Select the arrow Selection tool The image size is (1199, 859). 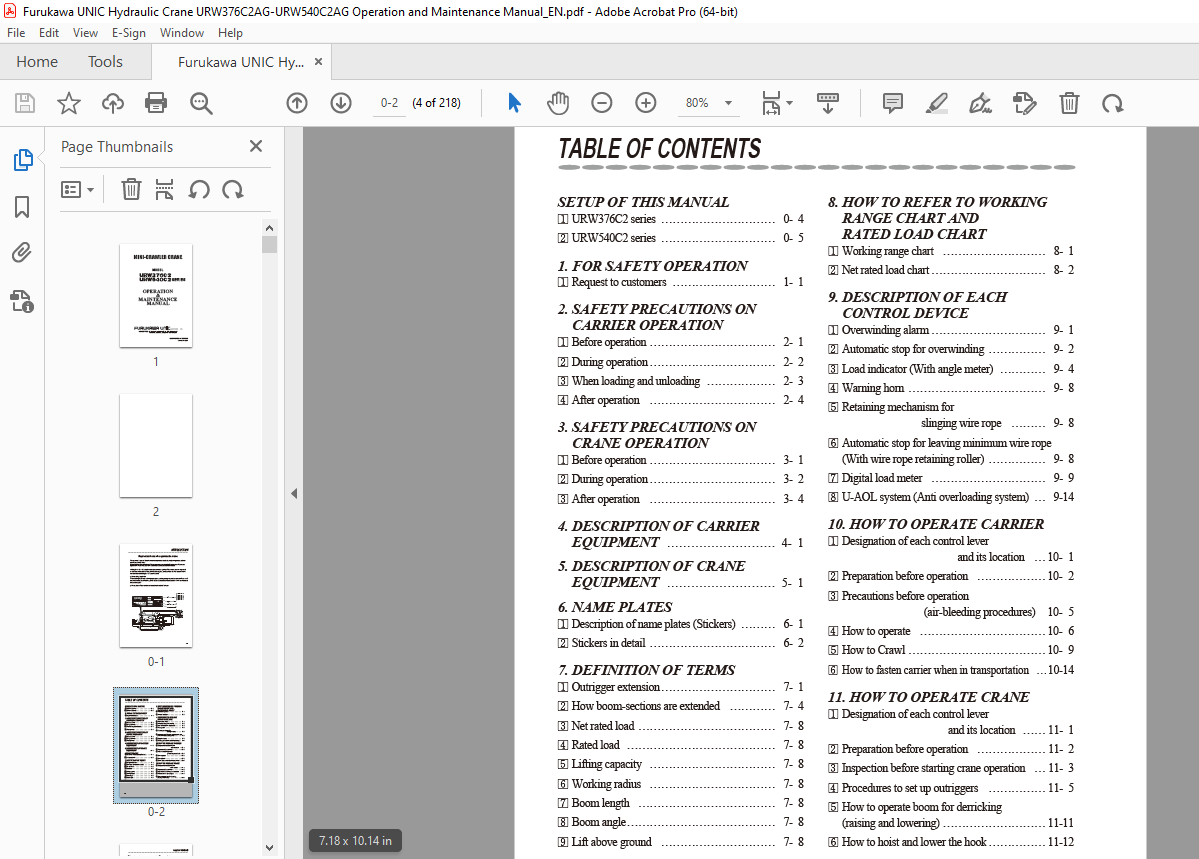coord(514,102)
